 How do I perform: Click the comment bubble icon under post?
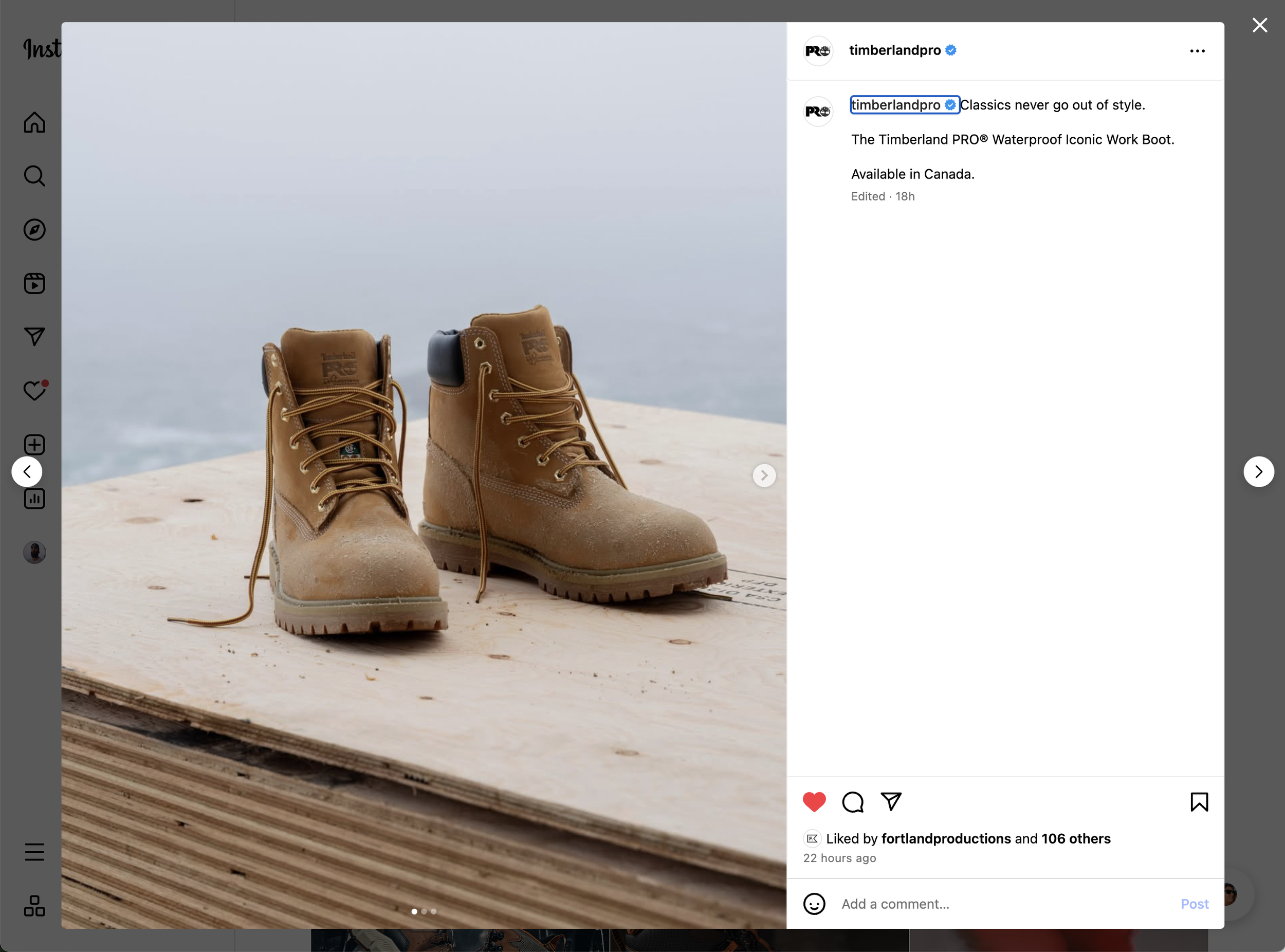point(852,801)
